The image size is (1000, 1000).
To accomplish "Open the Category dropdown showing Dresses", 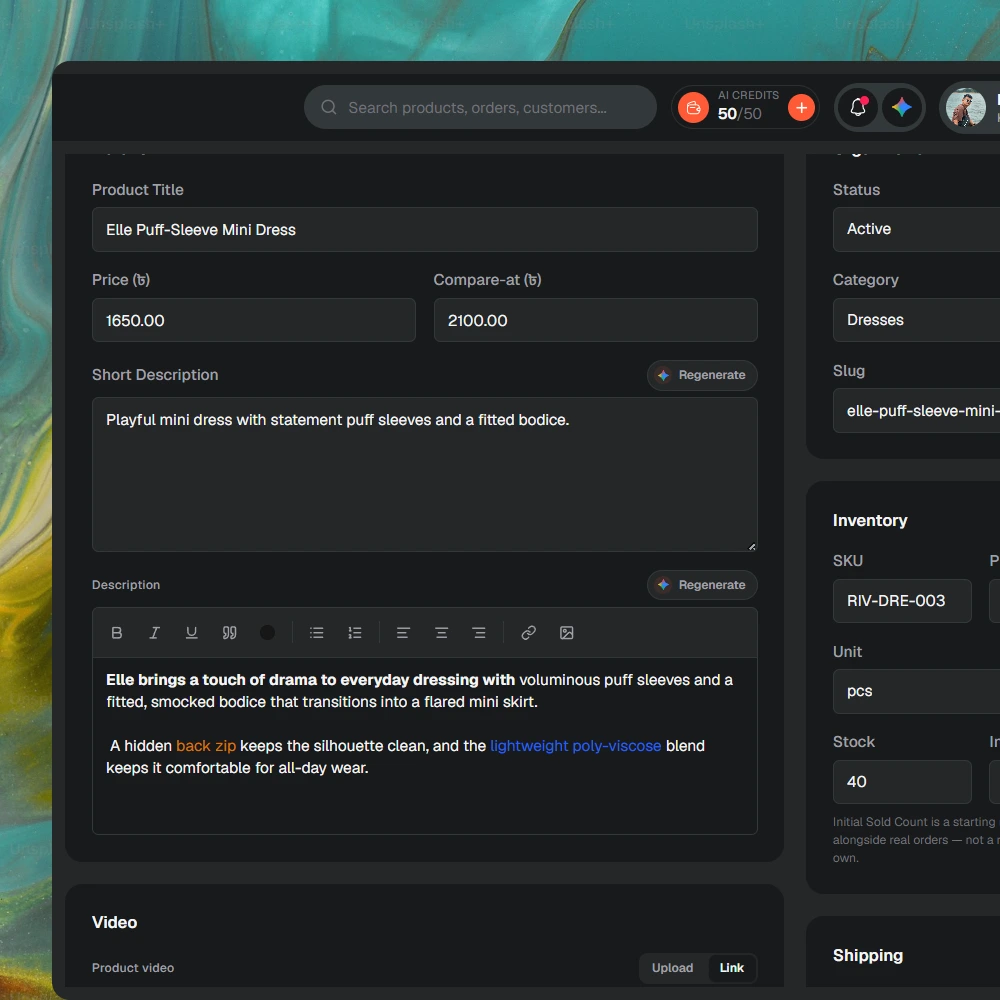I will [x=916, y=320].
